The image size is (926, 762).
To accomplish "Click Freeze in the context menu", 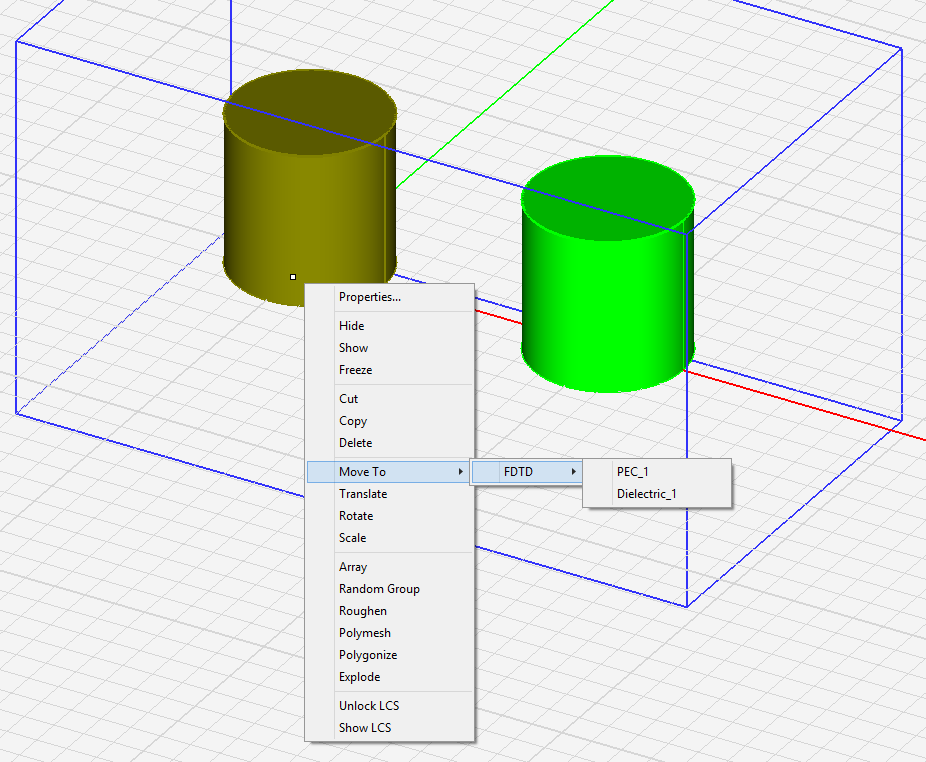I will click(355, 370).
